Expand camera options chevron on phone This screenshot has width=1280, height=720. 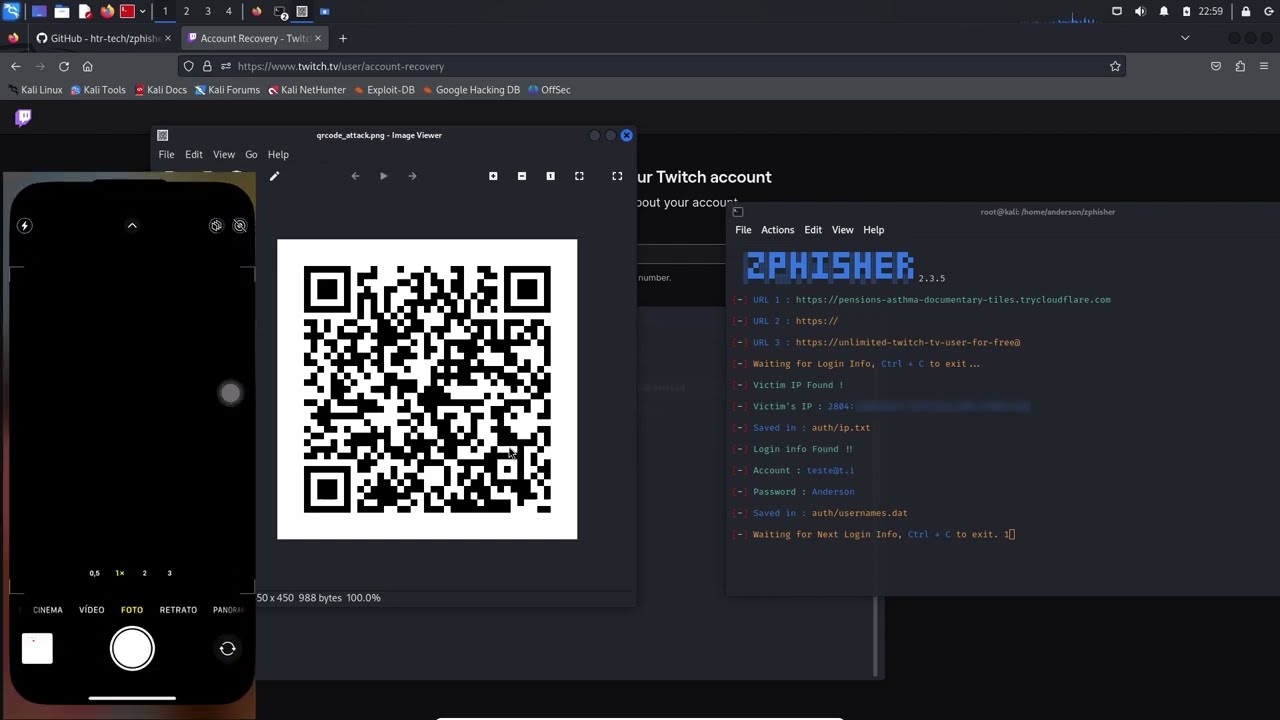click(132, 226)
